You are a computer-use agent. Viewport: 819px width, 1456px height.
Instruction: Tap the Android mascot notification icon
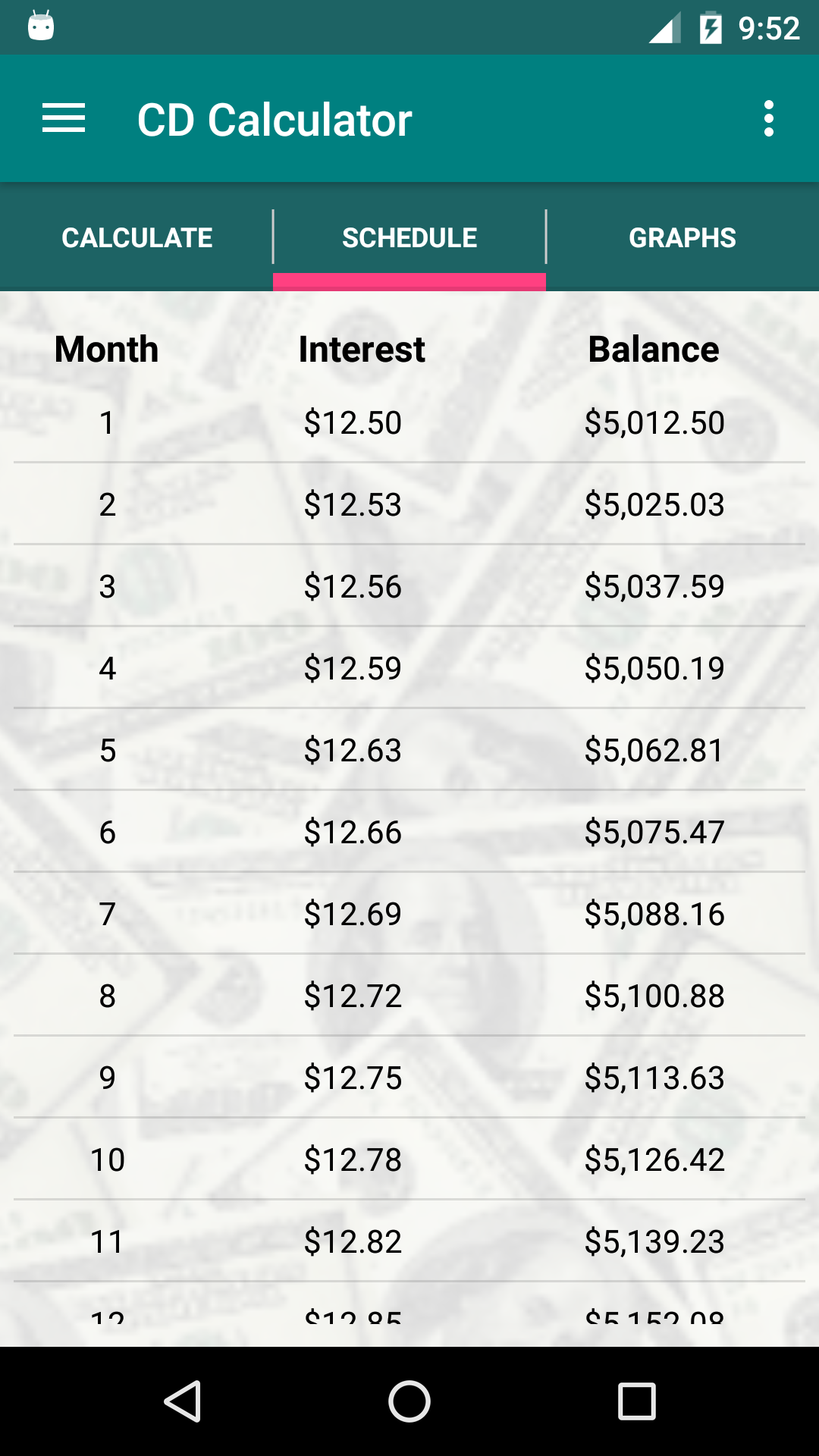[42, 27]
